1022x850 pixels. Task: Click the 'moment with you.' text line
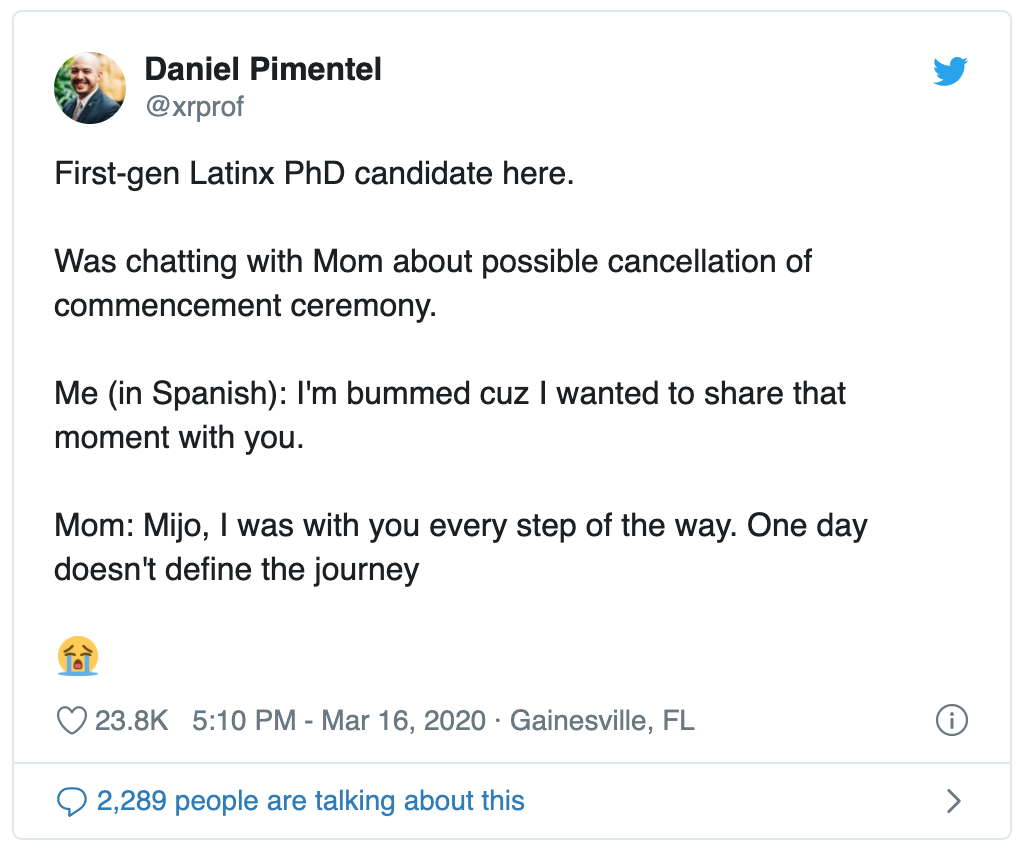179,437
